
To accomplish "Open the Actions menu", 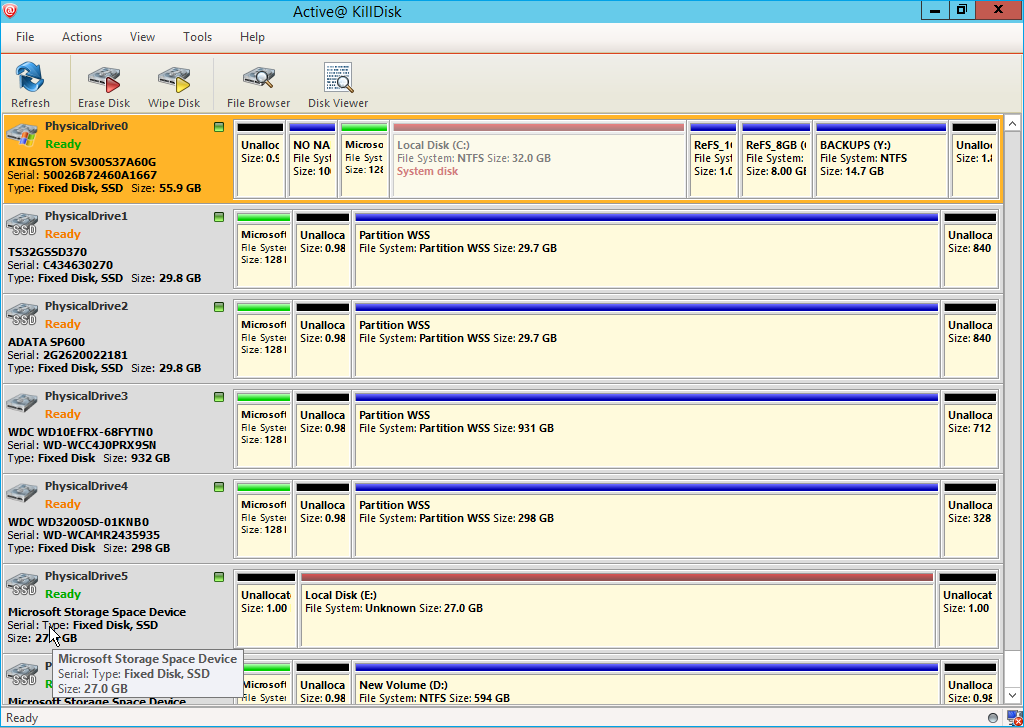I will (82, 37).
